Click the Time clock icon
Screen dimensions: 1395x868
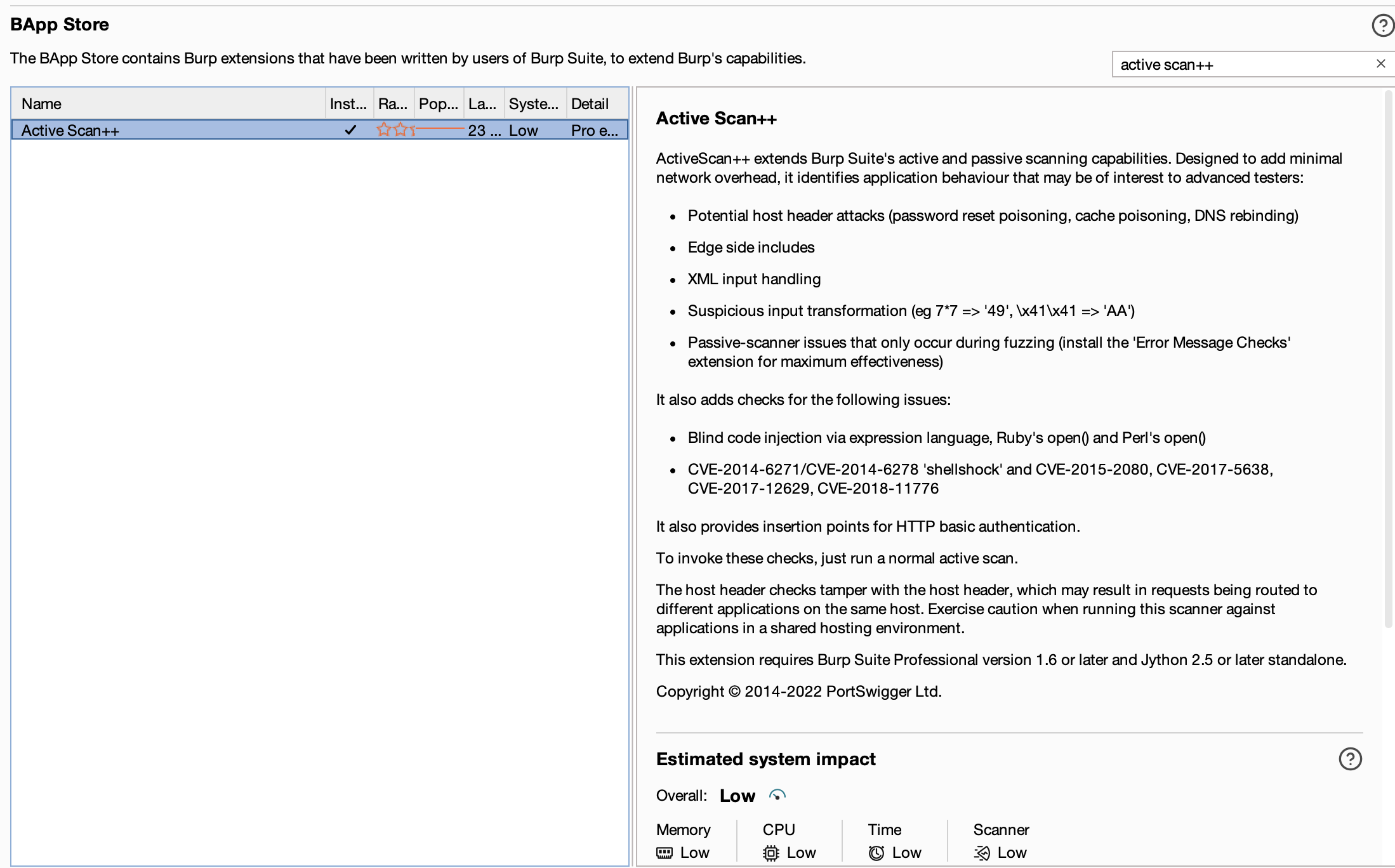(876, 853)
